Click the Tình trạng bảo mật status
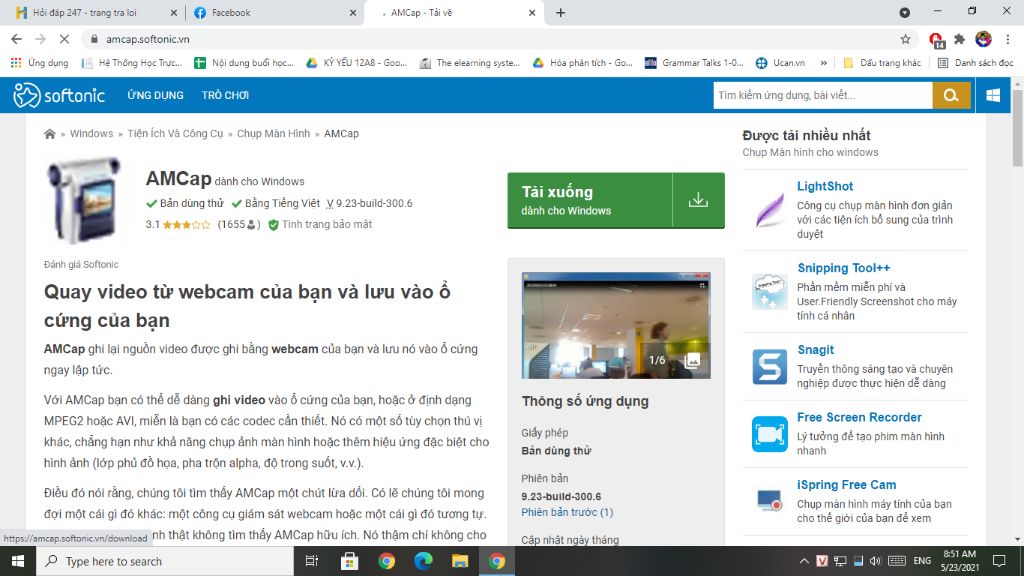This screenshot has height=576, width=1024. [320, 224]
